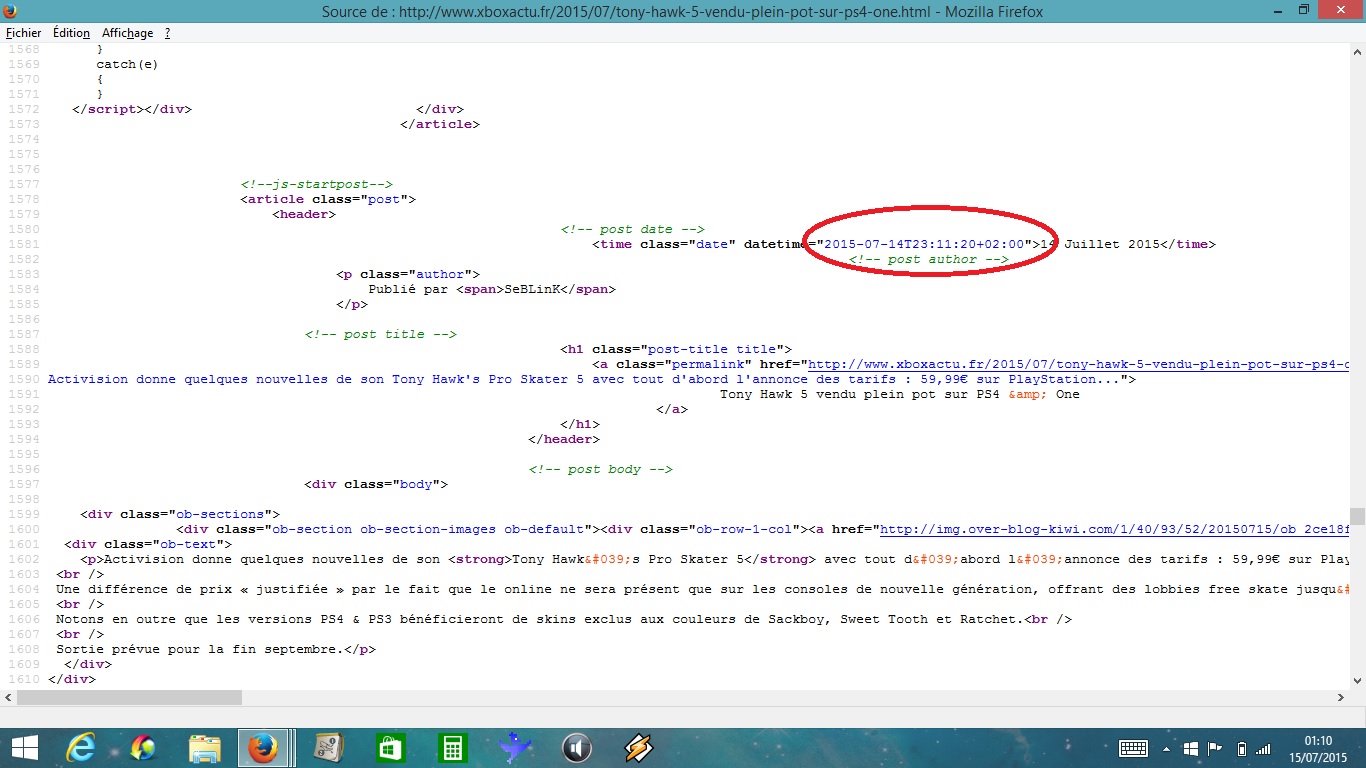Click the "<!-- post date -->" comment
Image resolution: width=1366 pixels, height=768 pixels.
pos(632,229)
